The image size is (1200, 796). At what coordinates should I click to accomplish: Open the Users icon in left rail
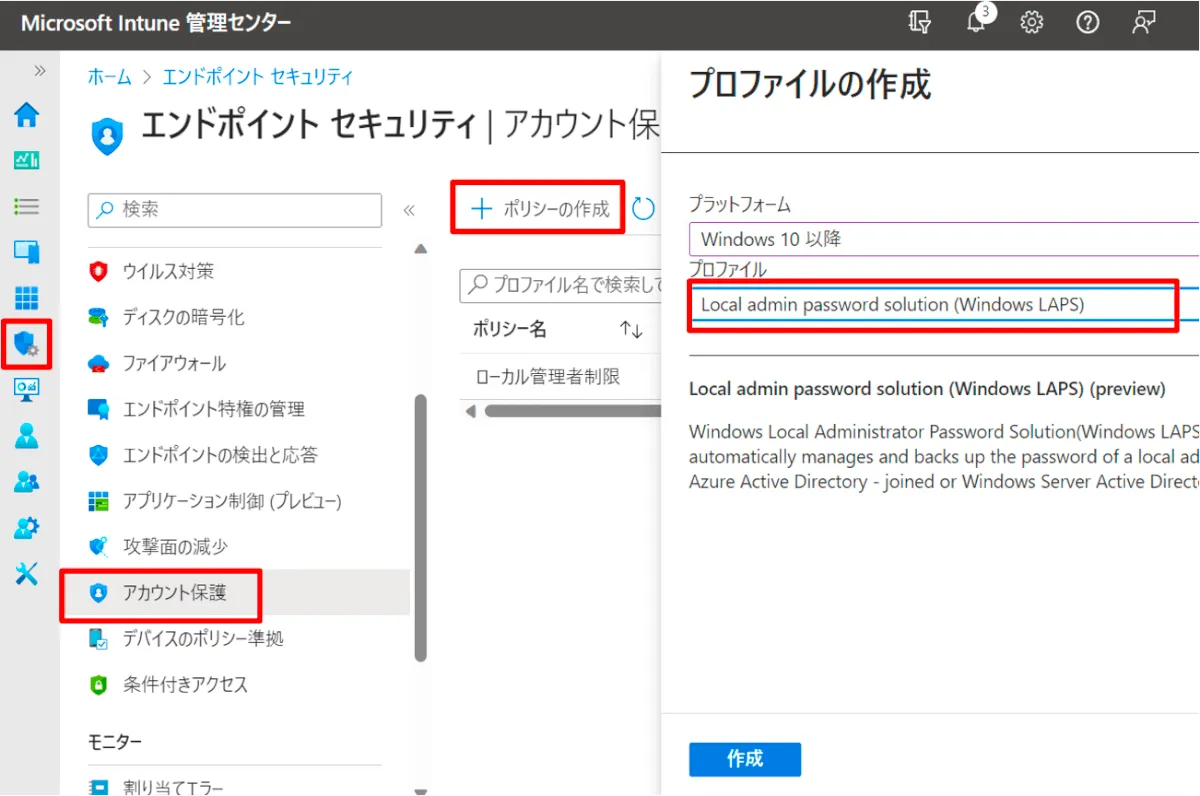(27, 435)
